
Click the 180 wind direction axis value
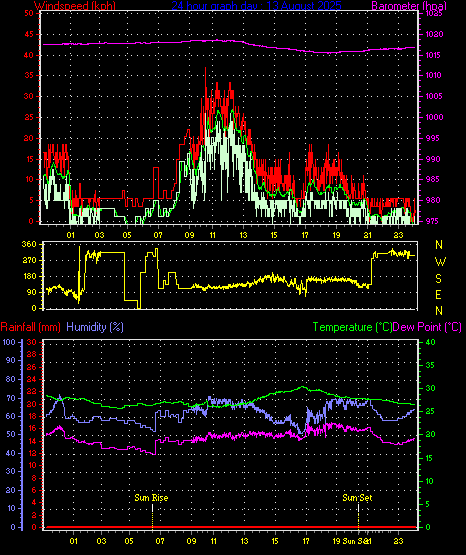[x=29, y=276]
